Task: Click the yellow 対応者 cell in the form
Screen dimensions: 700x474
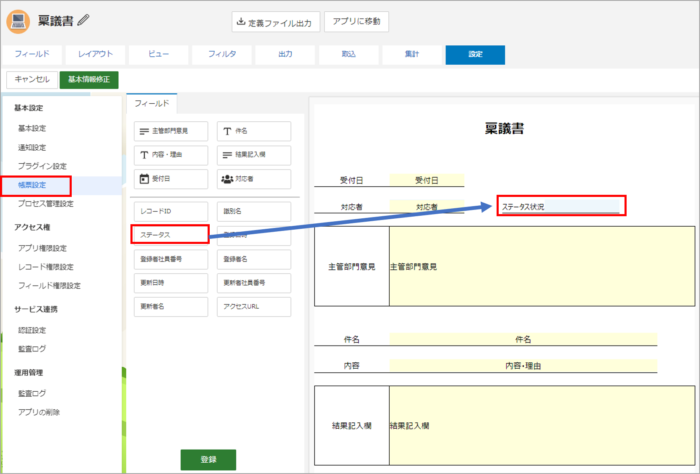Action: click(x=427, y=207)
